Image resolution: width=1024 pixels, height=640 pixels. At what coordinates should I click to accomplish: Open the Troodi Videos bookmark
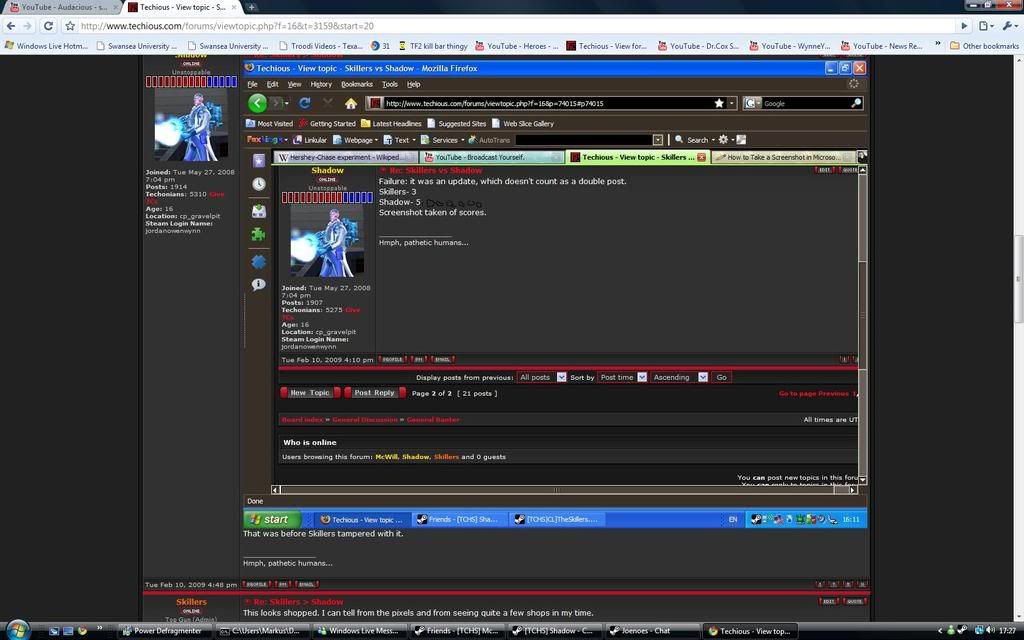320,46
